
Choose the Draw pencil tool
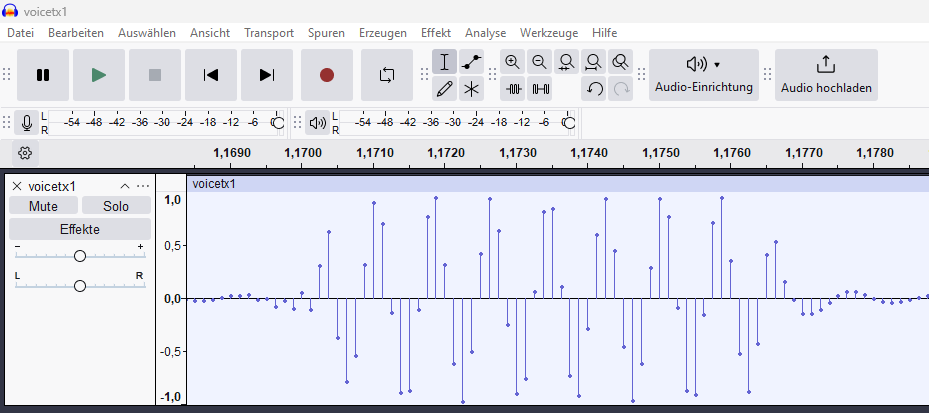445,88
